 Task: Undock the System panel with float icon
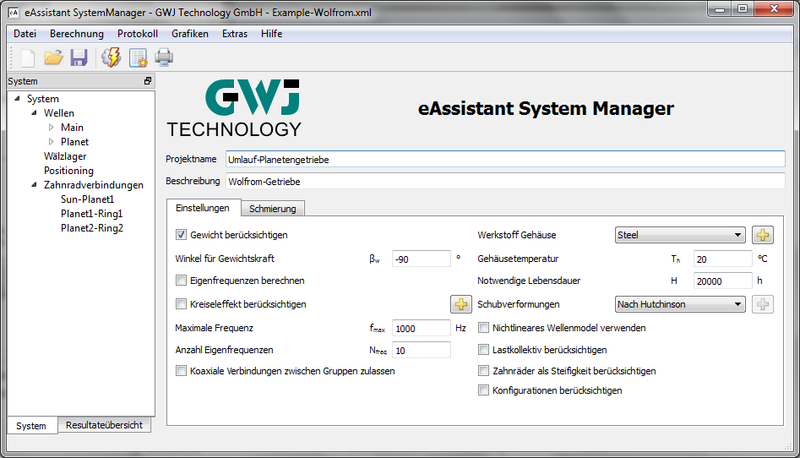click(x=148, y=81)
